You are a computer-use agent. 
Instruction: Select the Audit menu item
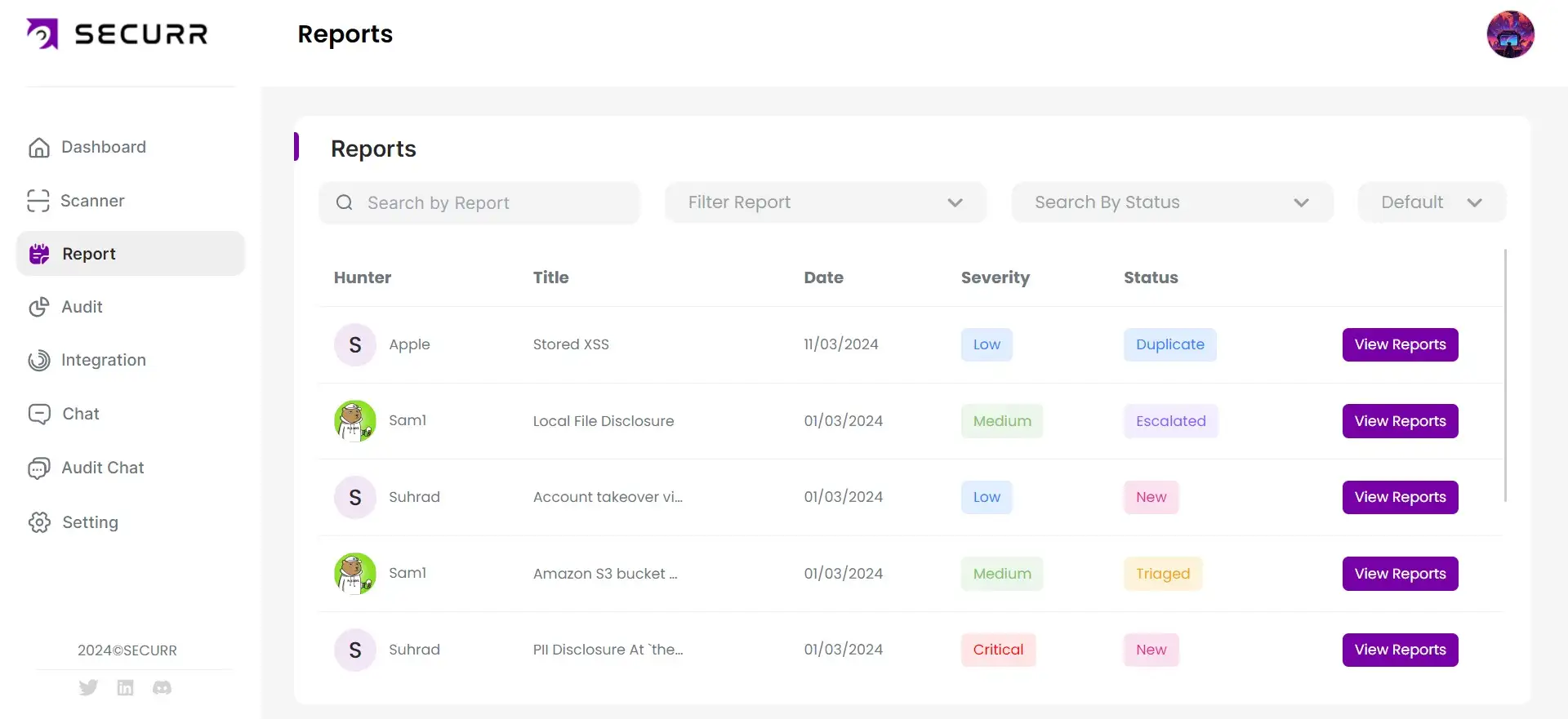[x=82, y=307]
